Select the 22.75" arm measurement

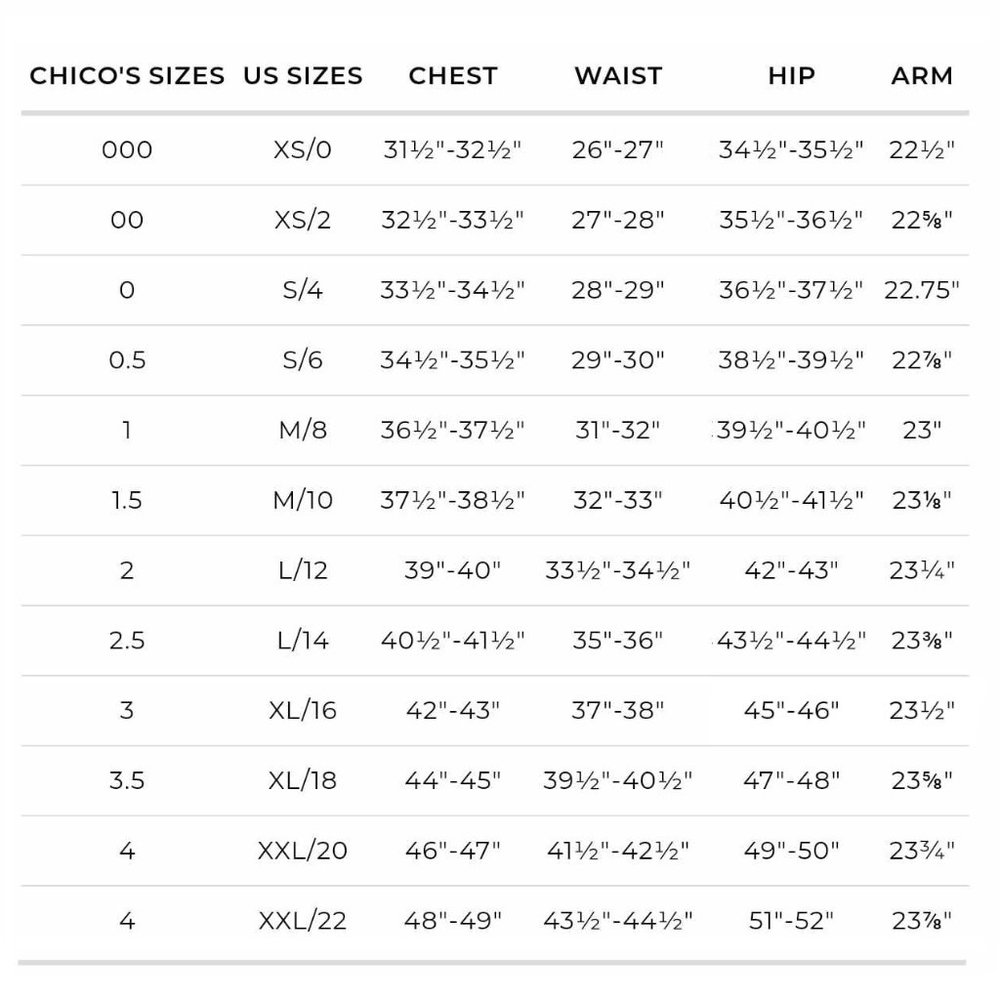pos(922,290)
